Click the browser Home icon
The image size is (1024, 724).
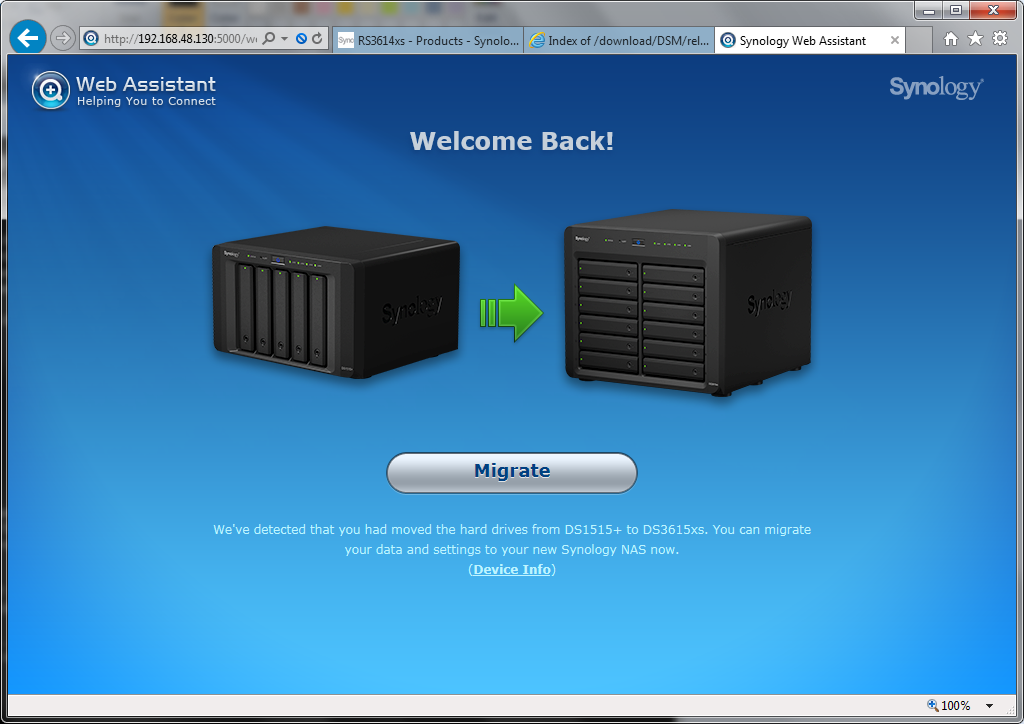[x=951, y=39]
